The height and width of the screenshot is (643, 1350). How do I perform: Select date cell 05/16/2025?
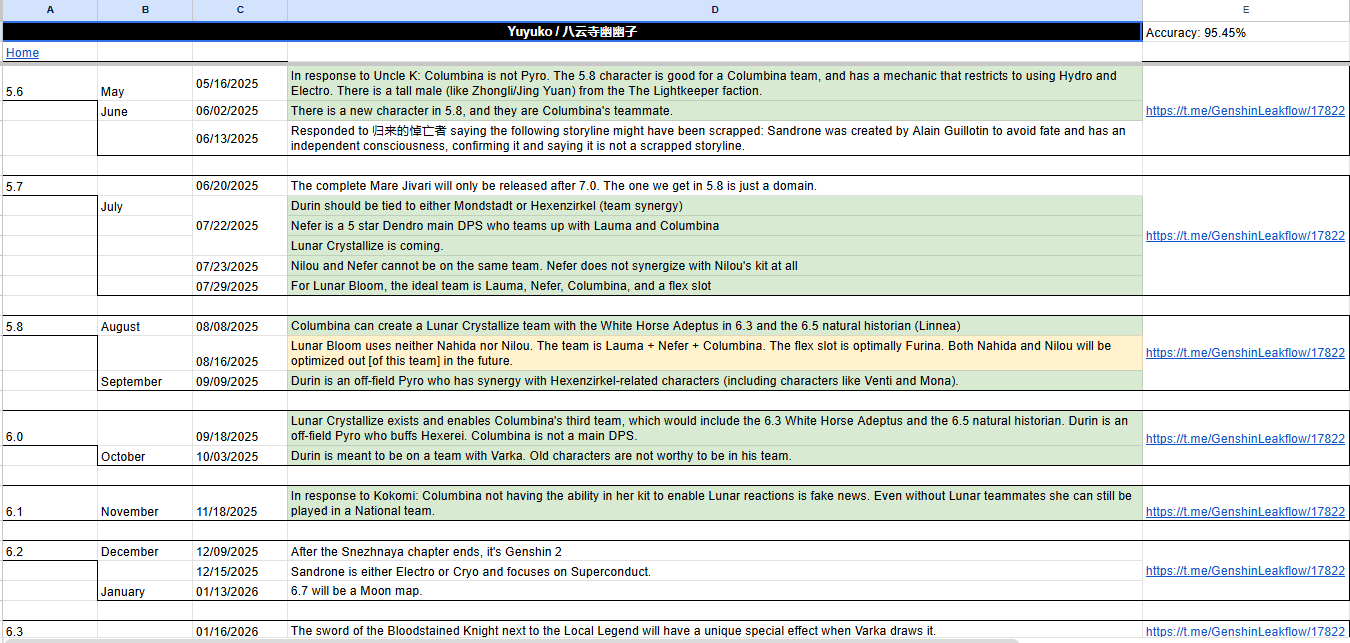click(240, 83)
